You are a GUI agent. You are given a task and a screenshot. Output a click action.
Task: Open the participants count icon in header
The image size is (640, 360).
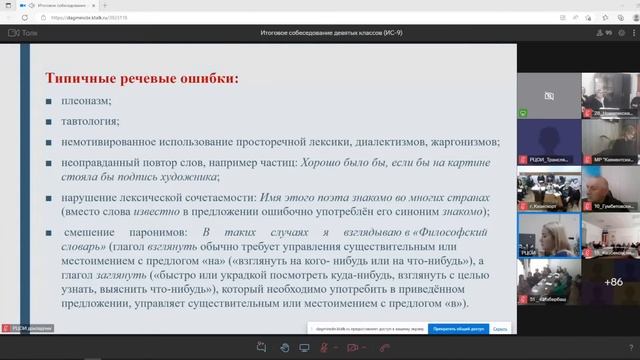coord(604,33)
